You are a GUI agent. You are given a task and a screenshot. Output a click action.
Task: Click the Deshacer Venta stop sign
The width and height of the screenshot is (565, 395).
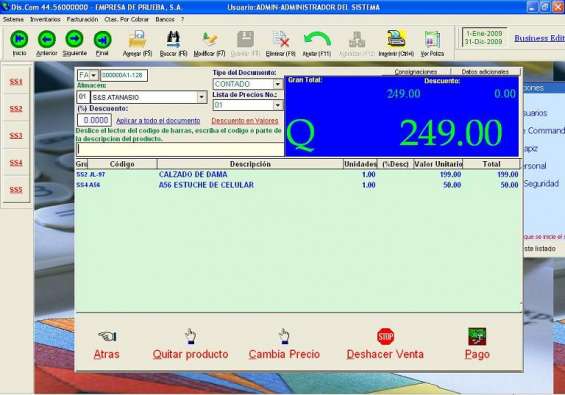385,336
